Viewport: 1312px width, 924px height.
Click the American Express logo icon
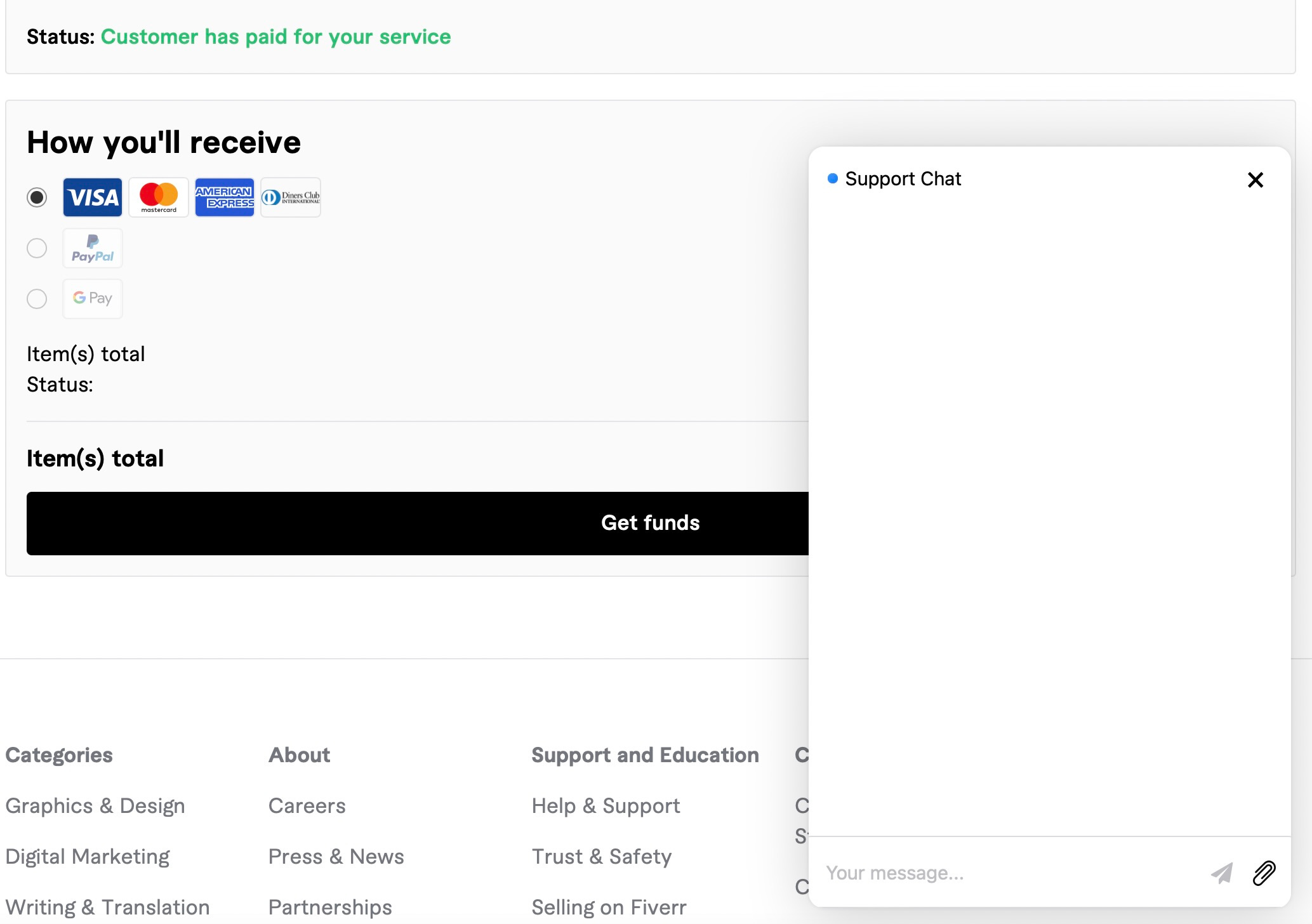pos(225,197)
